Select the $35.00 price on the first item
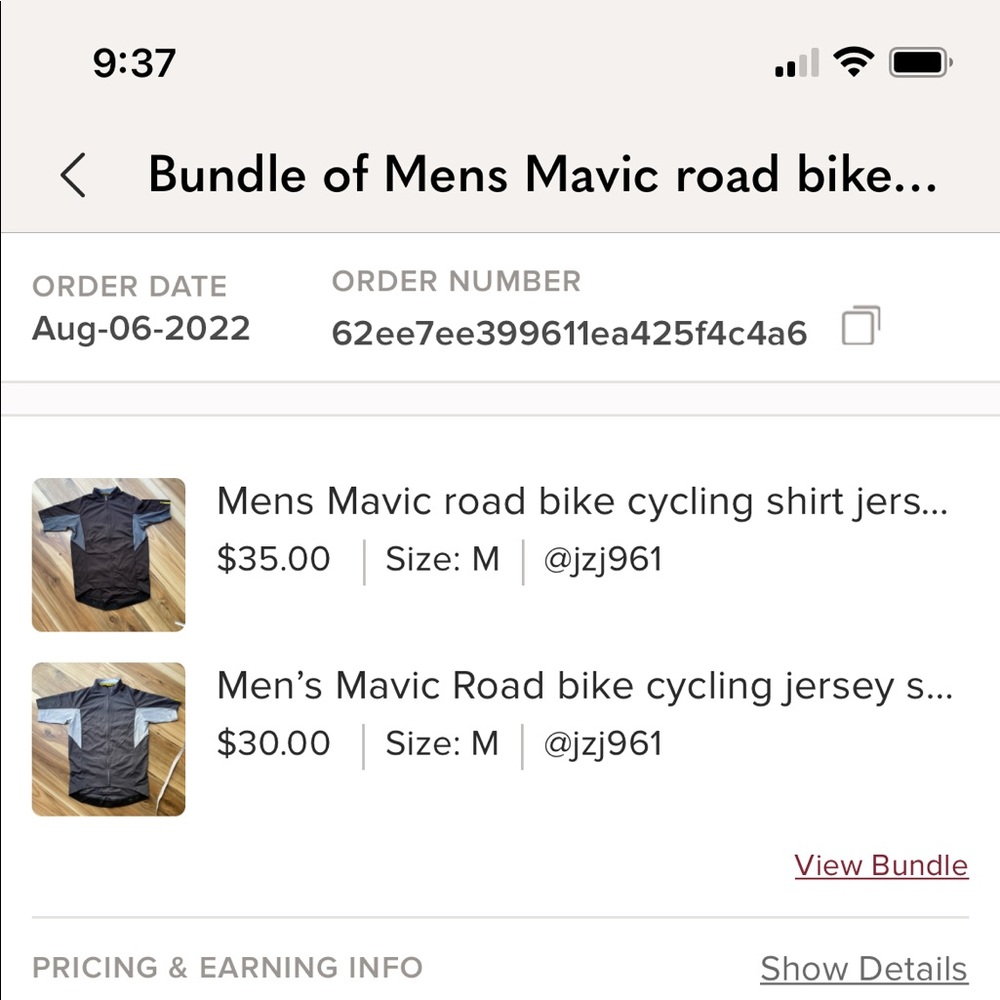Image resolution: width=1000 pixels, height=1000 pixels. 272,561
